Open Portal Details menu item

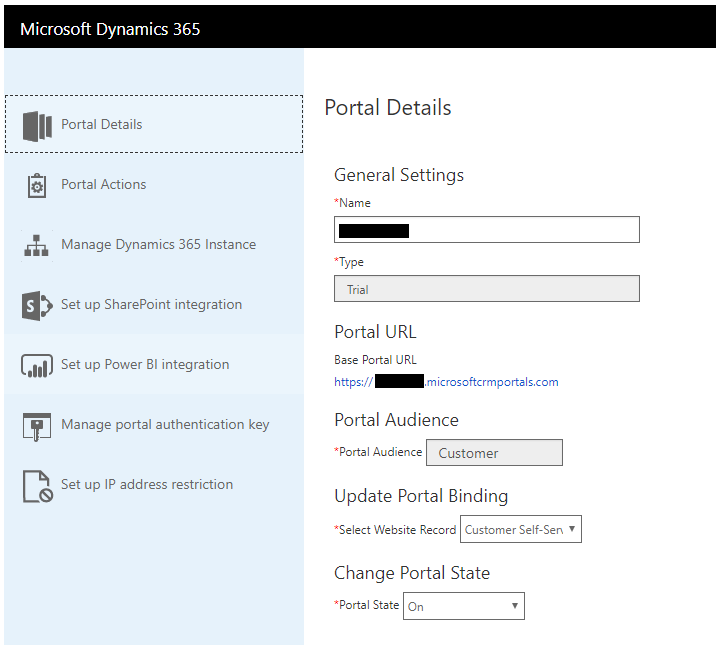(x=154, y=124)
